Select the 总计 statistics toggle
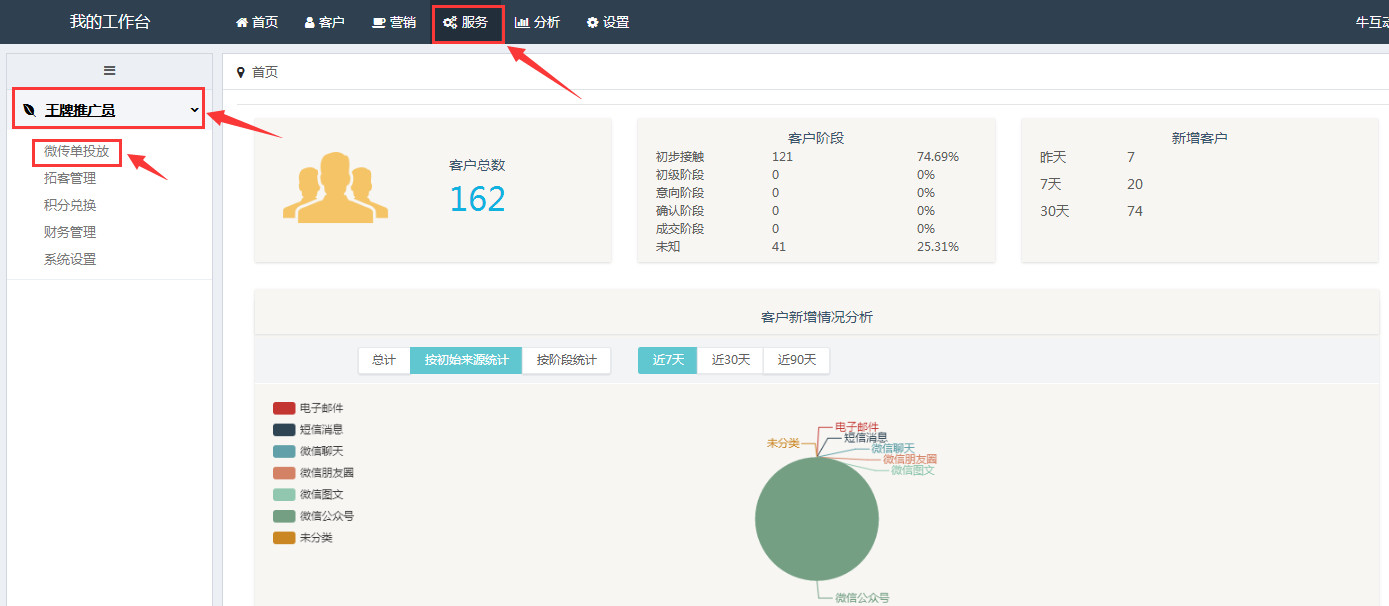This screenshot has width=1389, height=606. (383, 360)
